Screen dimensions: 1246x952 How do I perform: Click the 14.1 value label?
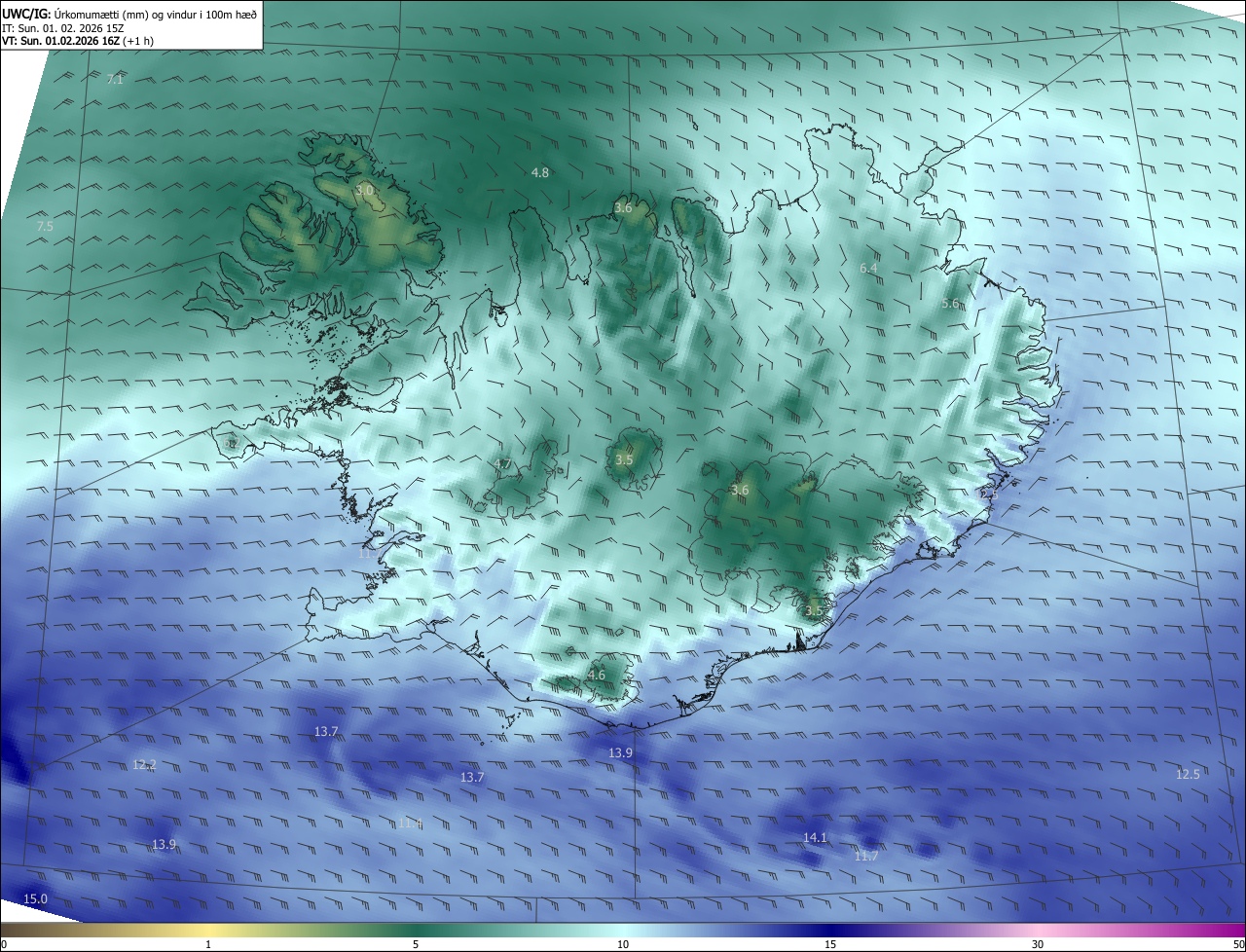click(x=815, y=838)
